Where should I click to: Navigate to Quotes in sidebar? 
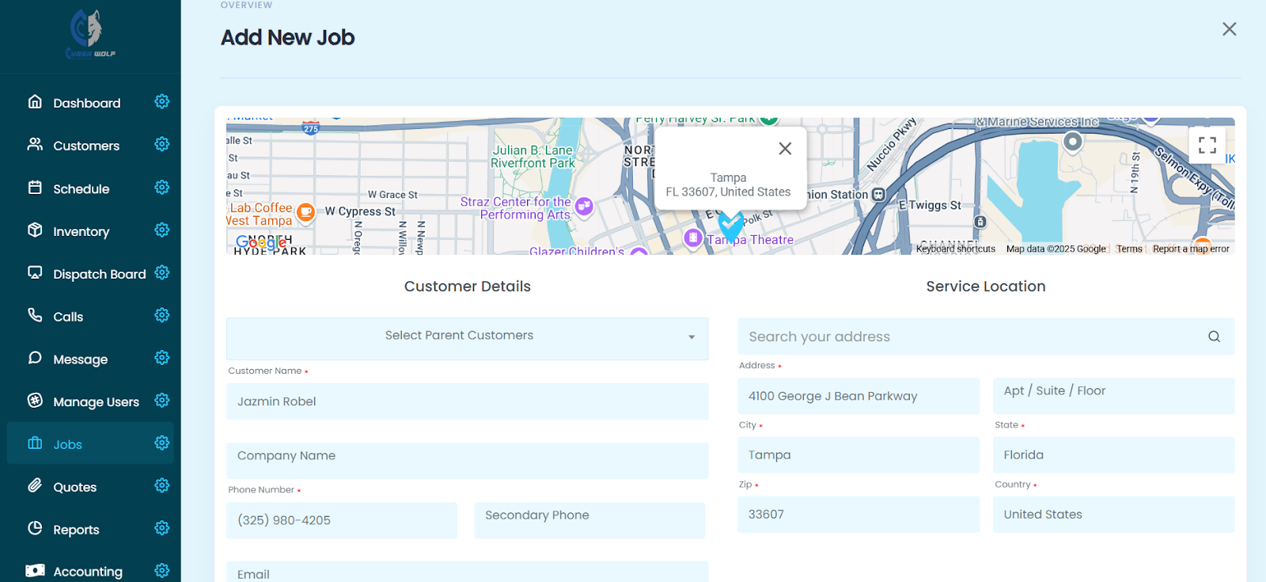(x=75, y=487)
